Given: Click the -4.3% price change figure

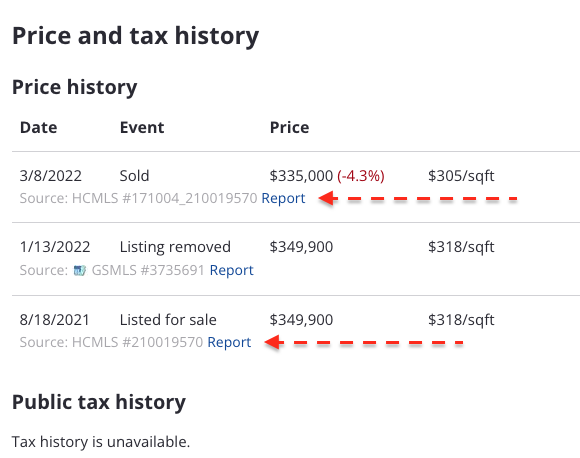Looking at the screenshot, I should pyautogui.click(x=361, y=176).
